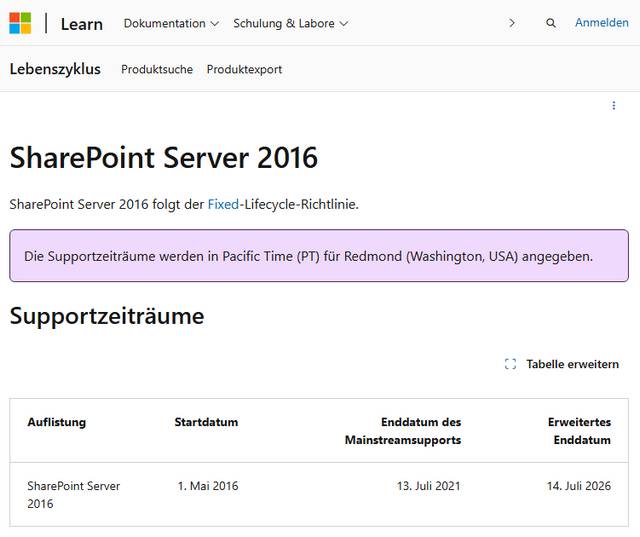Click the Auflistung column header
The width and height of the screenshot is (640, 537).
tap(57, 422)
